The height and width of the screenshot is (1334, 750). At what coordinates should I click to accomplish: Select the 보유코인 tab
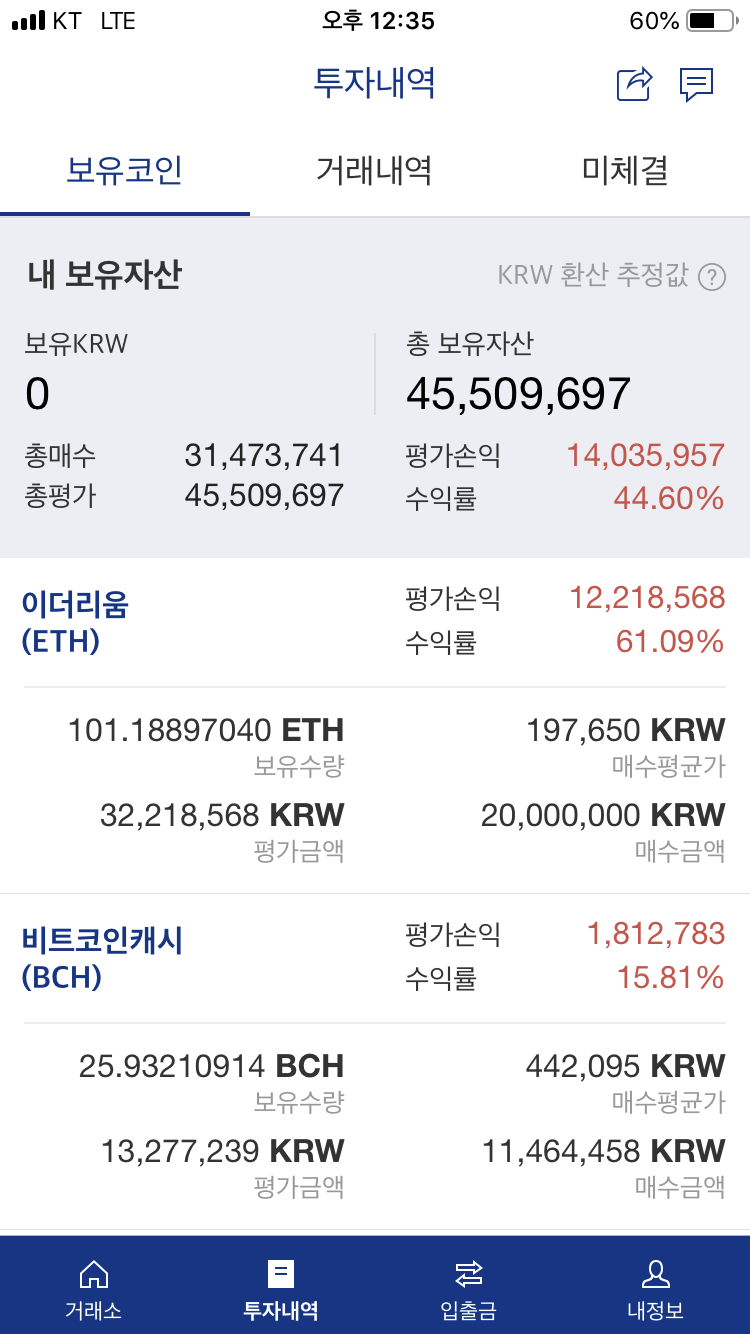click(x=124, y=171)
